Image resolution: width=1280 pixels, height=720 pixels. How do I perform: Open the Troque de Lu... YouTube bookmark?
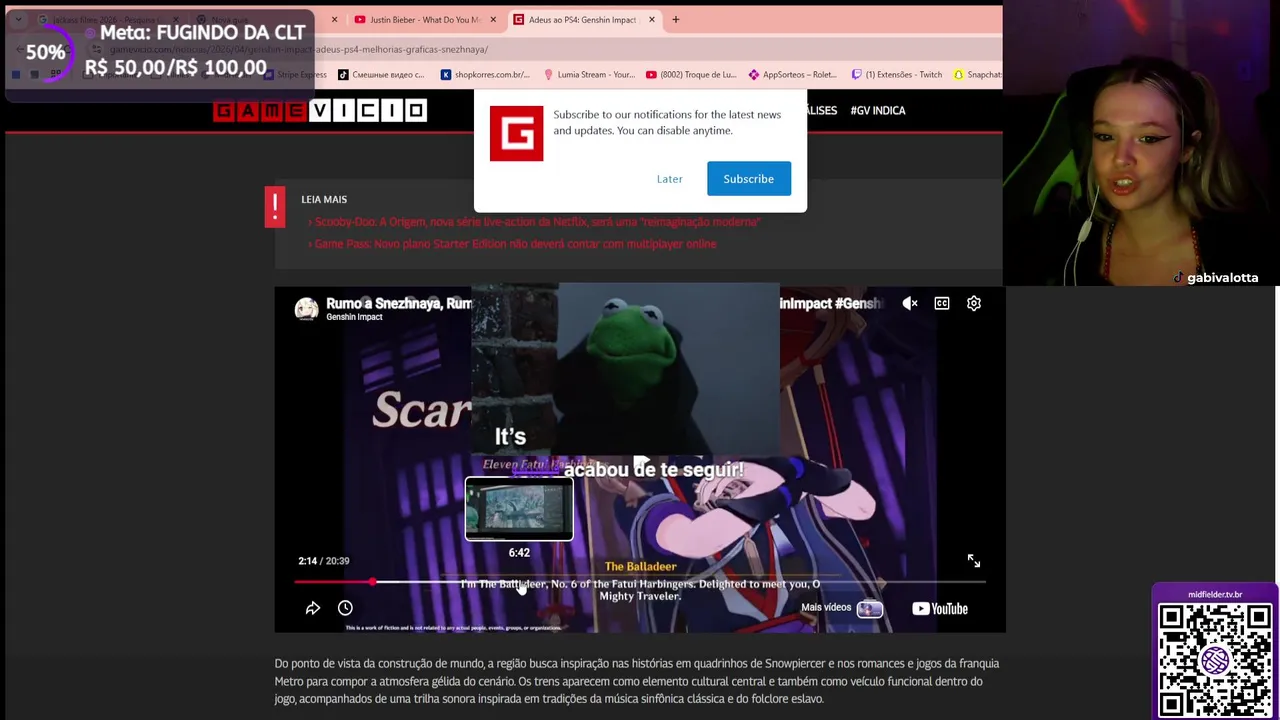coord(691,75)
